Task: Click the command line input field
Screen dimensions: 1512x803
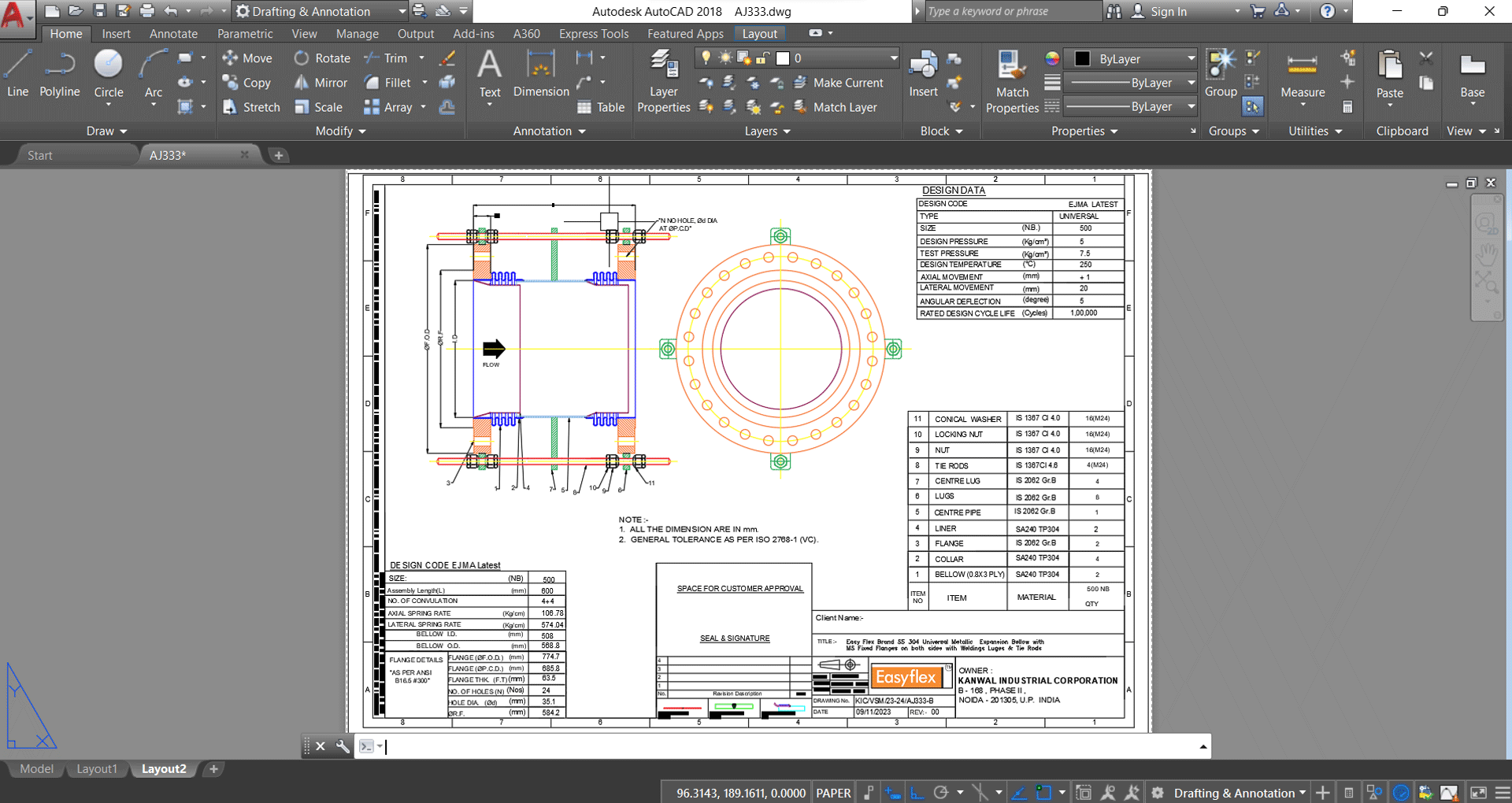Action: tap(787, 746)
